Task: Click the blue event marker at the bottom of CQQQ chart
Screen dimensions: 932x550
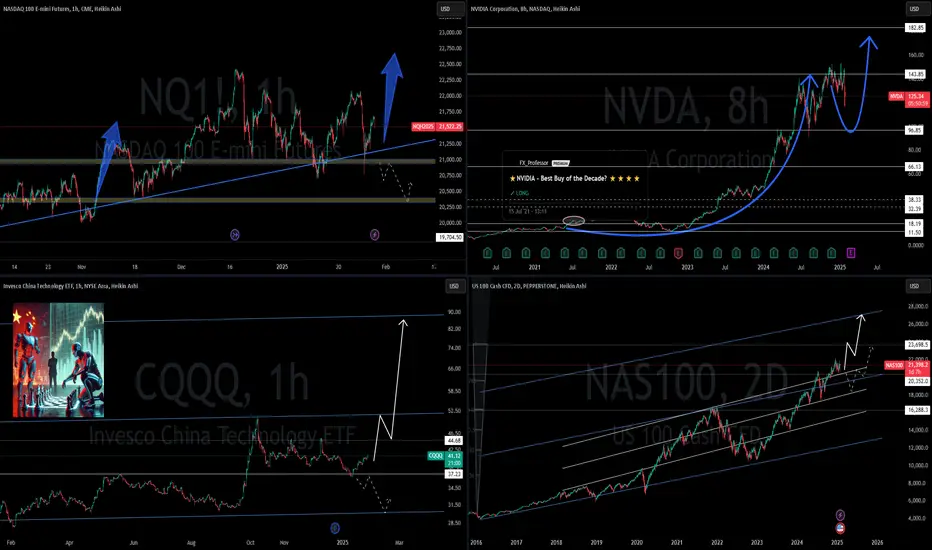Action: pyautogui.click(x=335, y=527)
